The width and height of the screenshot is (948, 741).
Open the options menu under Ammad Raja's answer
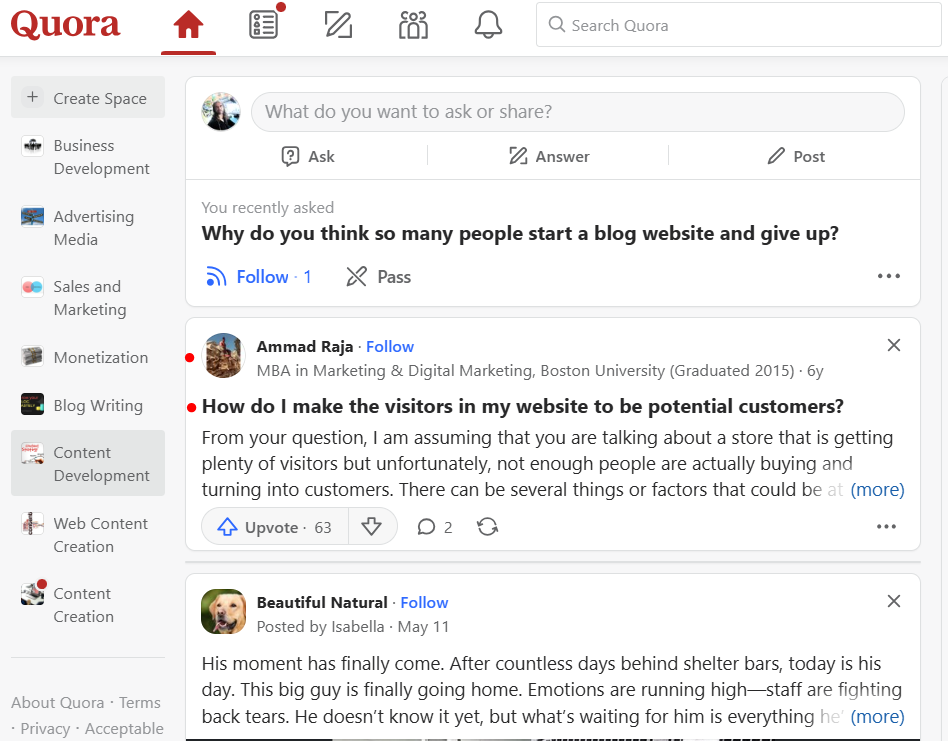click(x=885, y=526)
